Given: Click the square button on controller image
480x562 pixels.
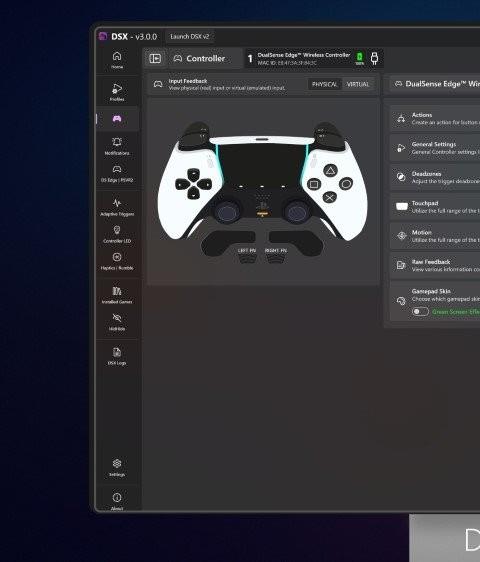Looking at the screenshot, I should pos(314,184).
